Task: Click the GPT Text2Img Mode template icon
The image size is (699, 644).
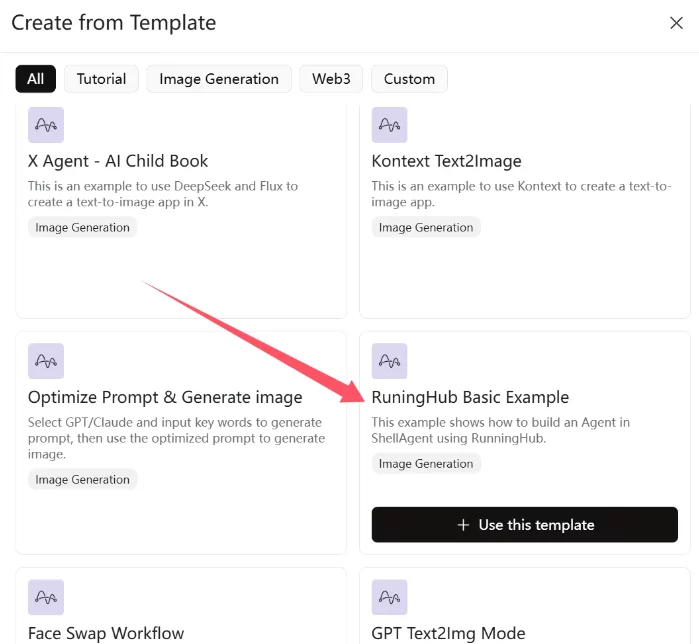Action: coord(389,597)
